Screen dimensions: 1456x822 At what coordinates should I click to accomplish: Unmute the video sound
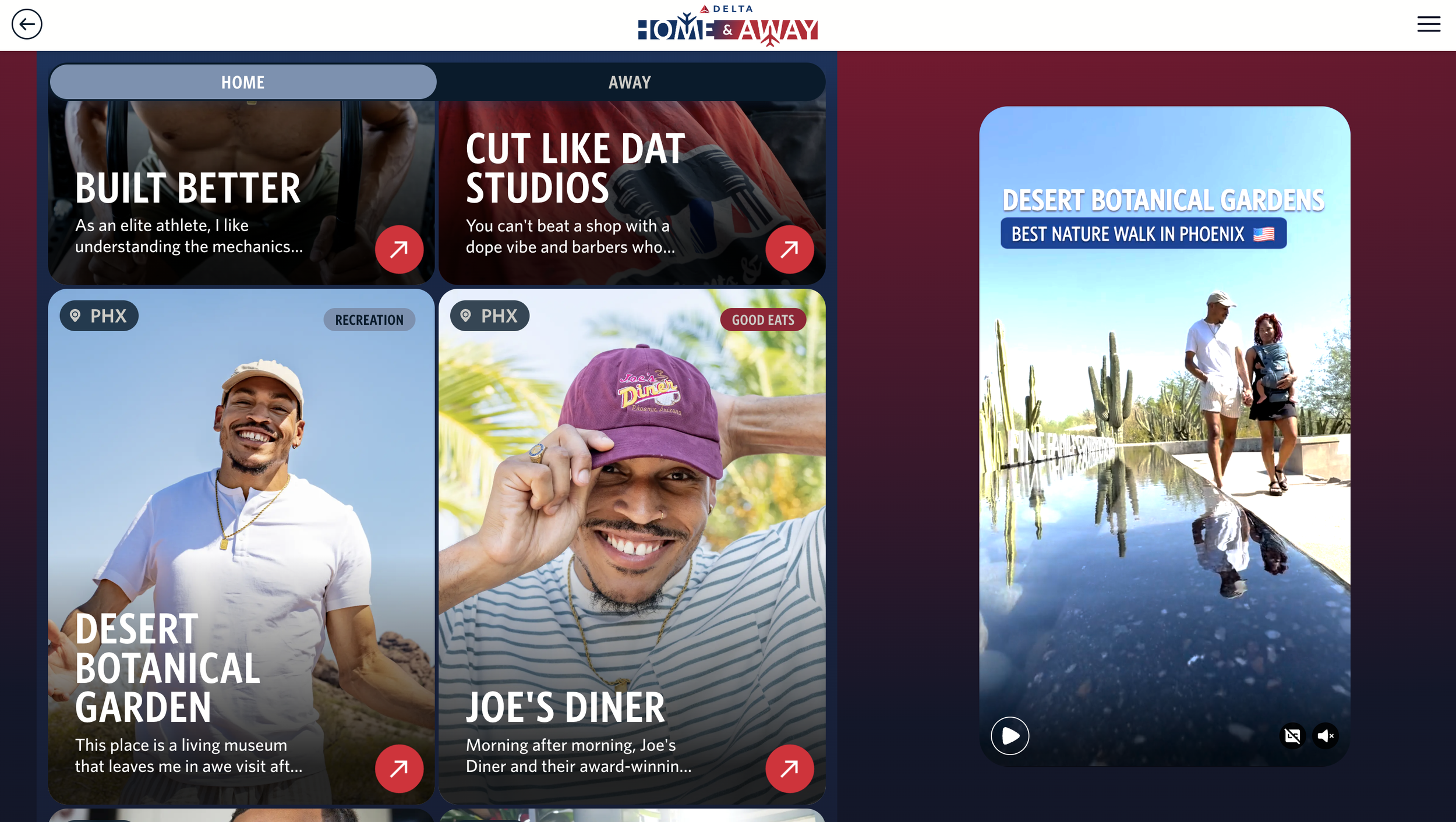1326,736
